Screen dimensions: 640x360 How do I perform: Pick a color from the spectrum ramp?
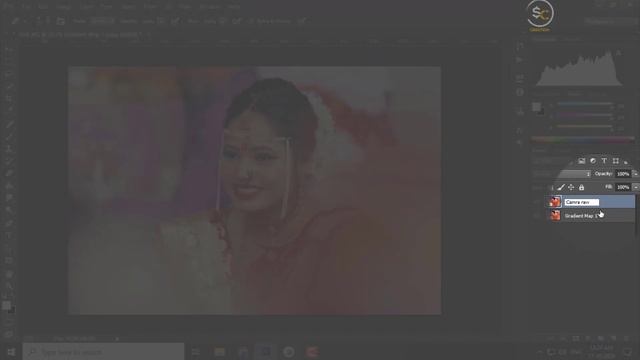click(582, 140)
